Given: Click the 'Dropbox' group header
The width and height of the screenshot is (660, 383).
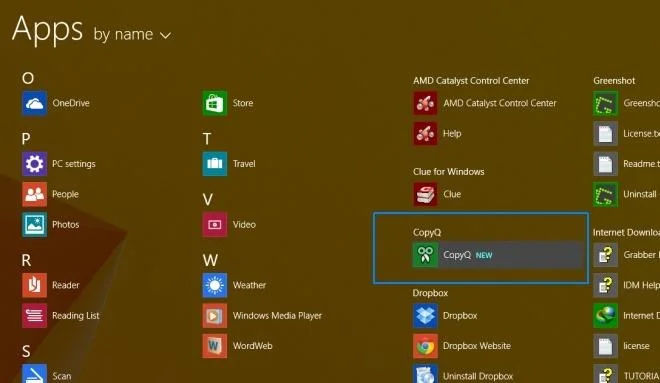Looking at the screenshot, I should 430,293.
